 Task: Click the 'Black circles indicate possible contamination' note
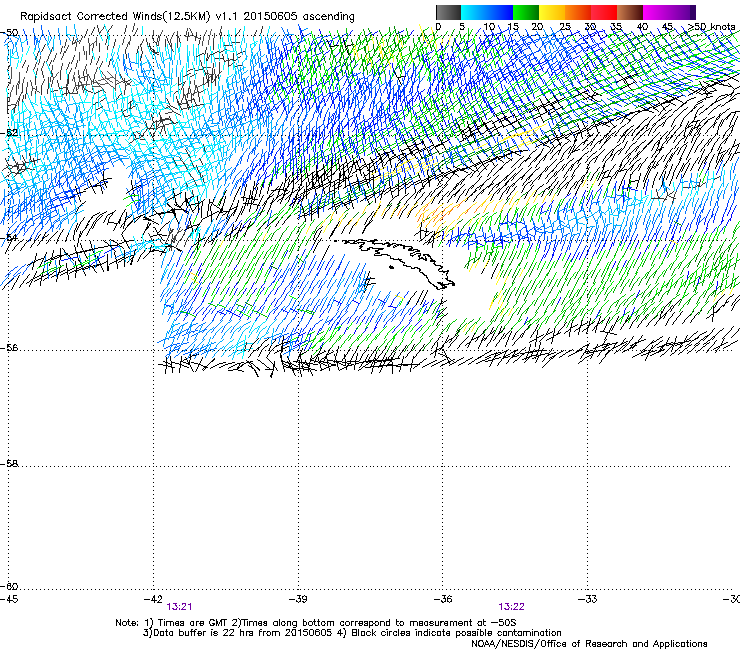coord(456,633)
